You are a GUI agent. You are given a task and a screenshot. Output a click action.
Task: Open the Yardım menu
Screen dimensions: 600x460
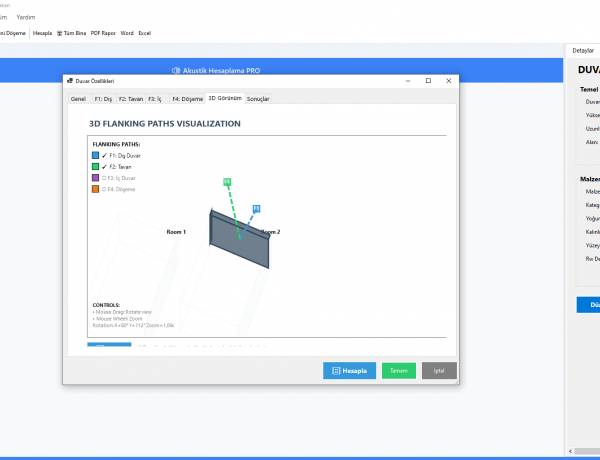26,17
